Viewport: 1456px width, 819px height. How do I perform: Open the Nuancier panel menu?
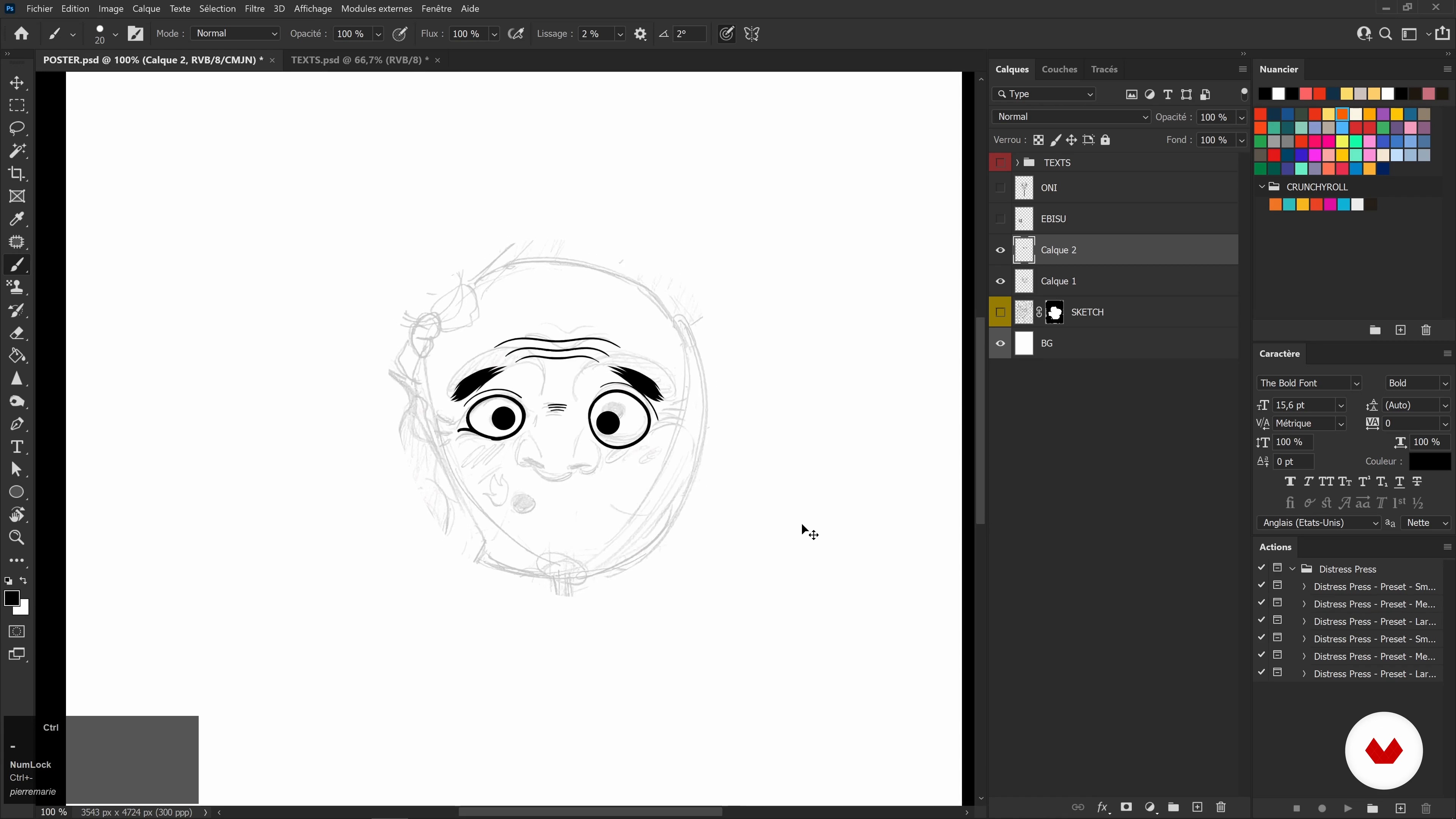1447,69
